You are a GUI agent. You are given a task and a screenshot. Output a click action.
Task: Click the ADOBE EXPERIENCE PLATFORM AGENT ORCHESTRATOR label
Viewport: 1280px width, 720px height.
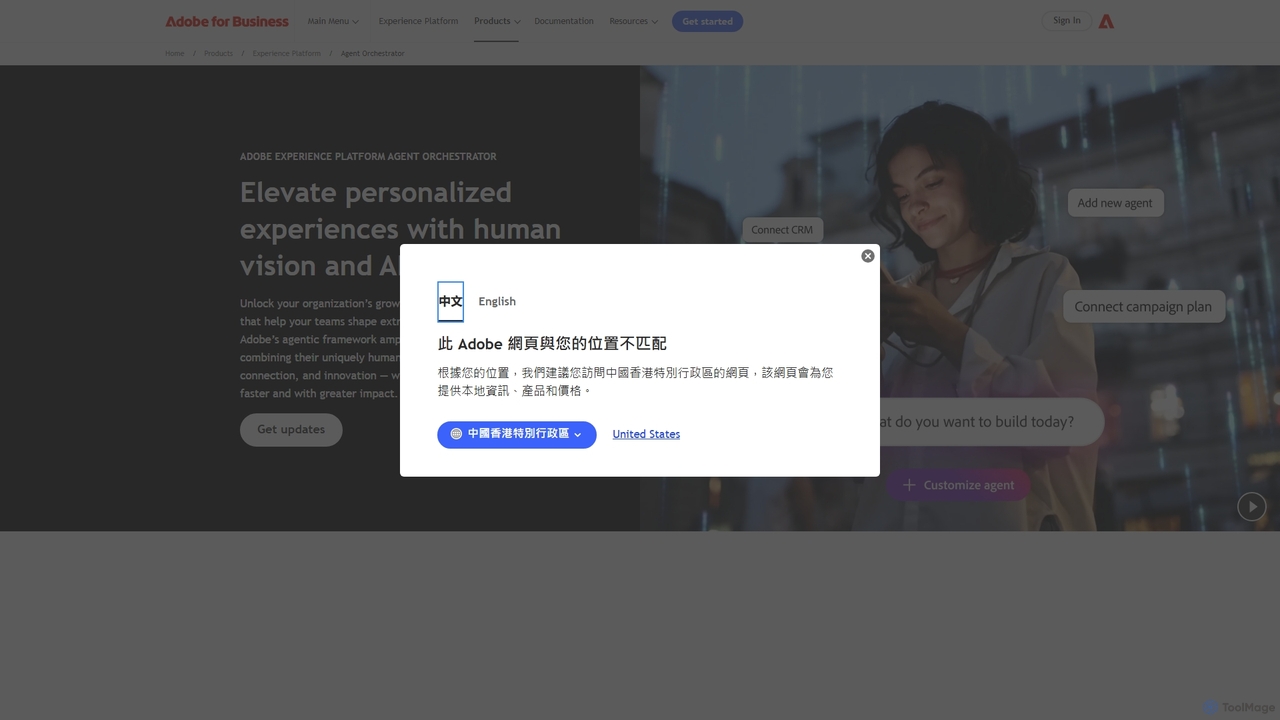(x=368, y=156)
